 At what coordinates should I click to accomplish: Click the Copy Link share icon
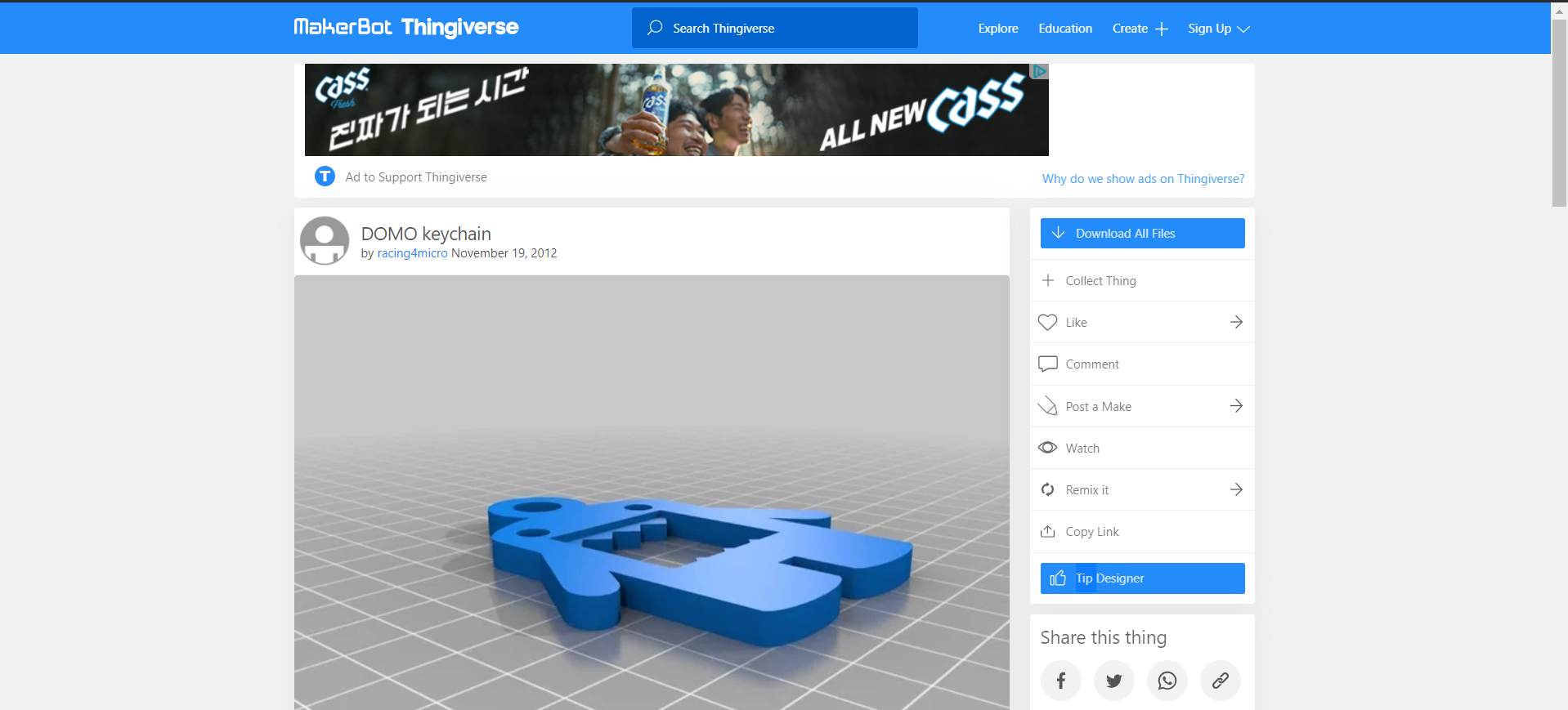click(x=1047, y=531)
